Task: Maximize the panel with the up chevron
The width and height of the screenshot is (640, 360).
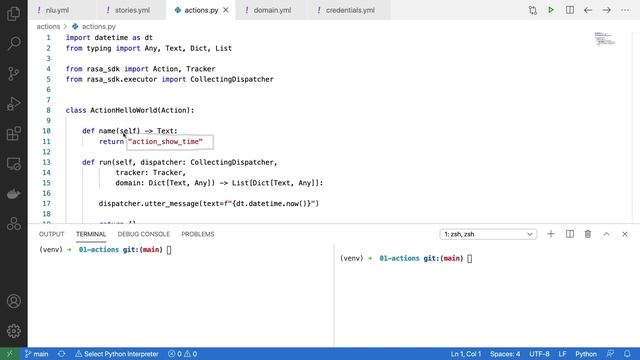Action: [607, 234]
